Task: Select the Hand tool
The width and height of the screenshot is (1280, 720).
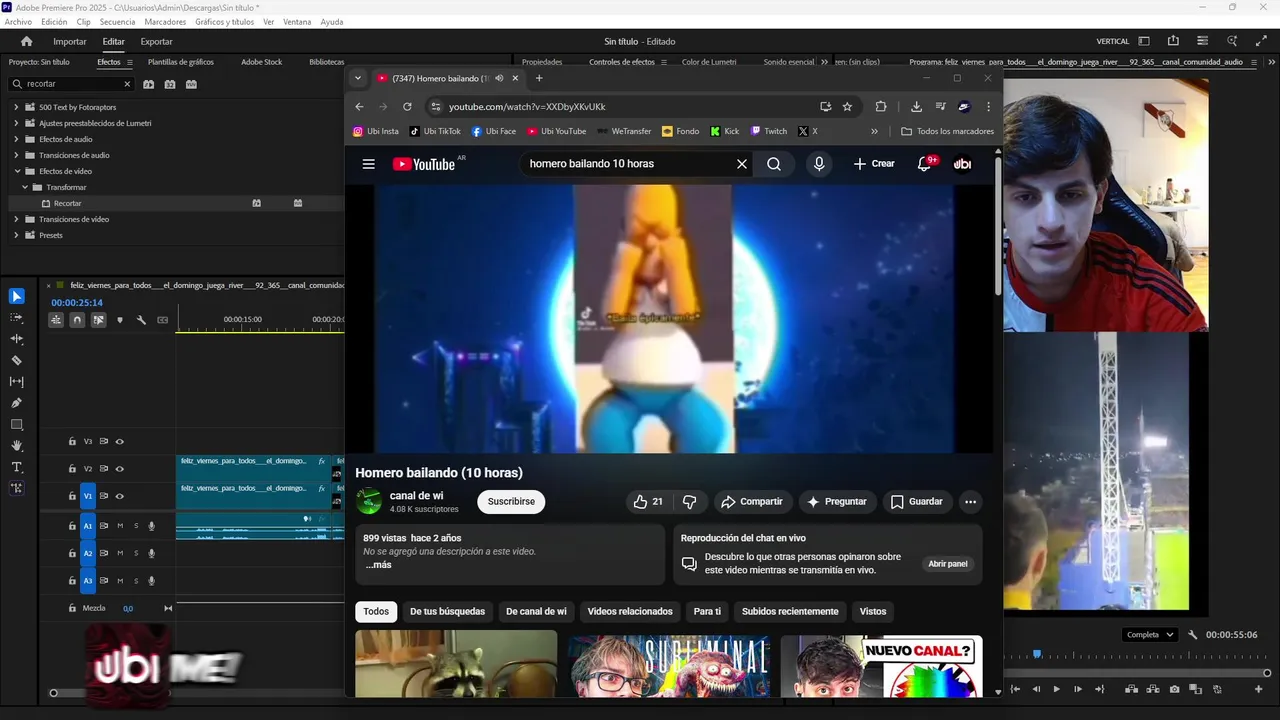Action: point(16,446)
